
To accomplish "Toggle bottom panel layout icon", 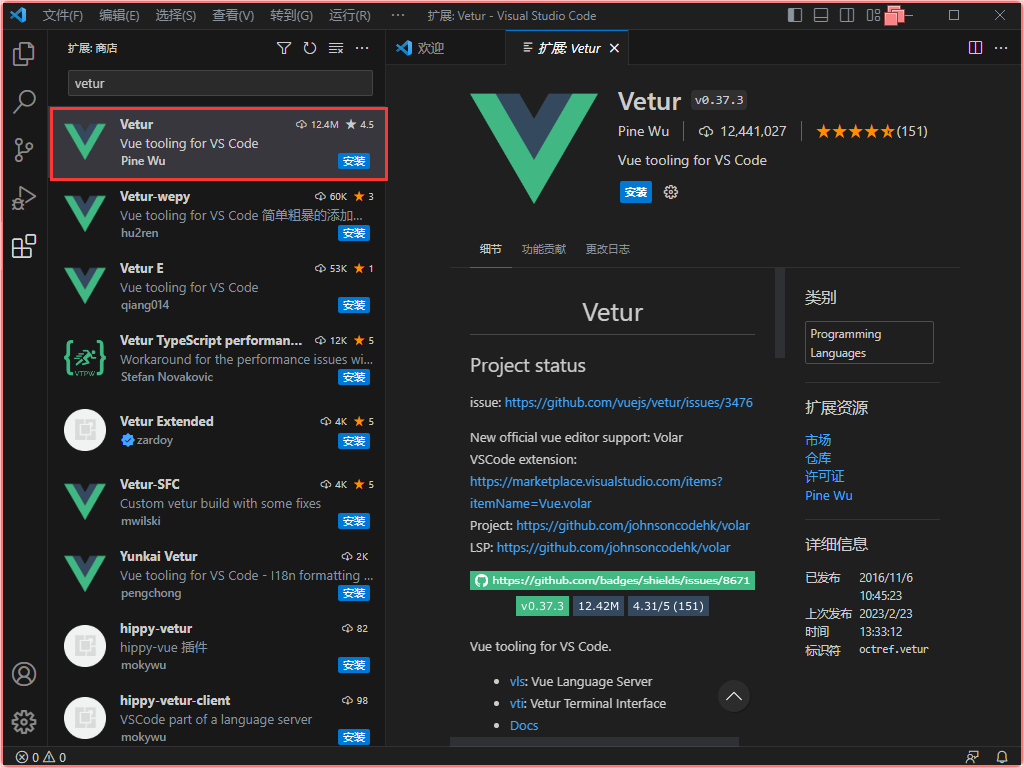I will [821, 15].
